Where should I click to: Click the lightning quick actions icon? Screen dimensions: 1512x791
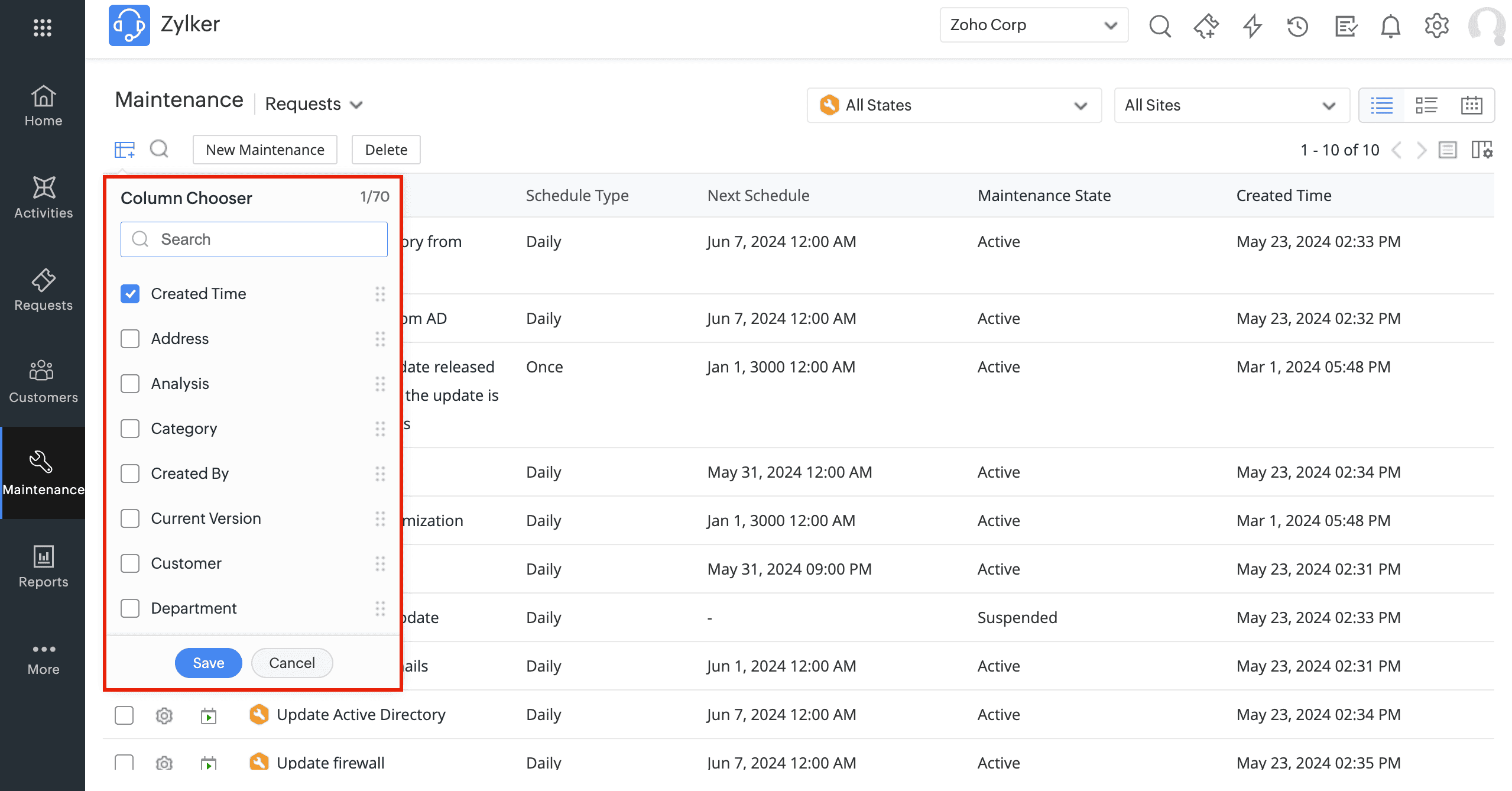coord(1251,26)
